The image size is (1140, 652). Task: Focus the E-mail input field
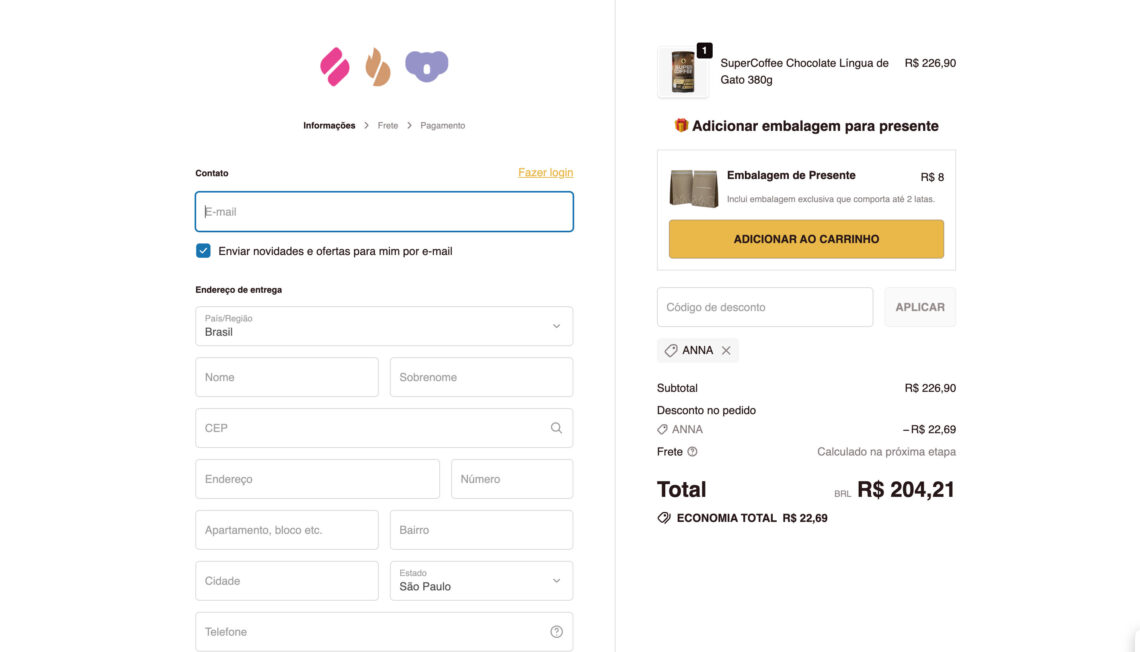(x=384, y=212)
